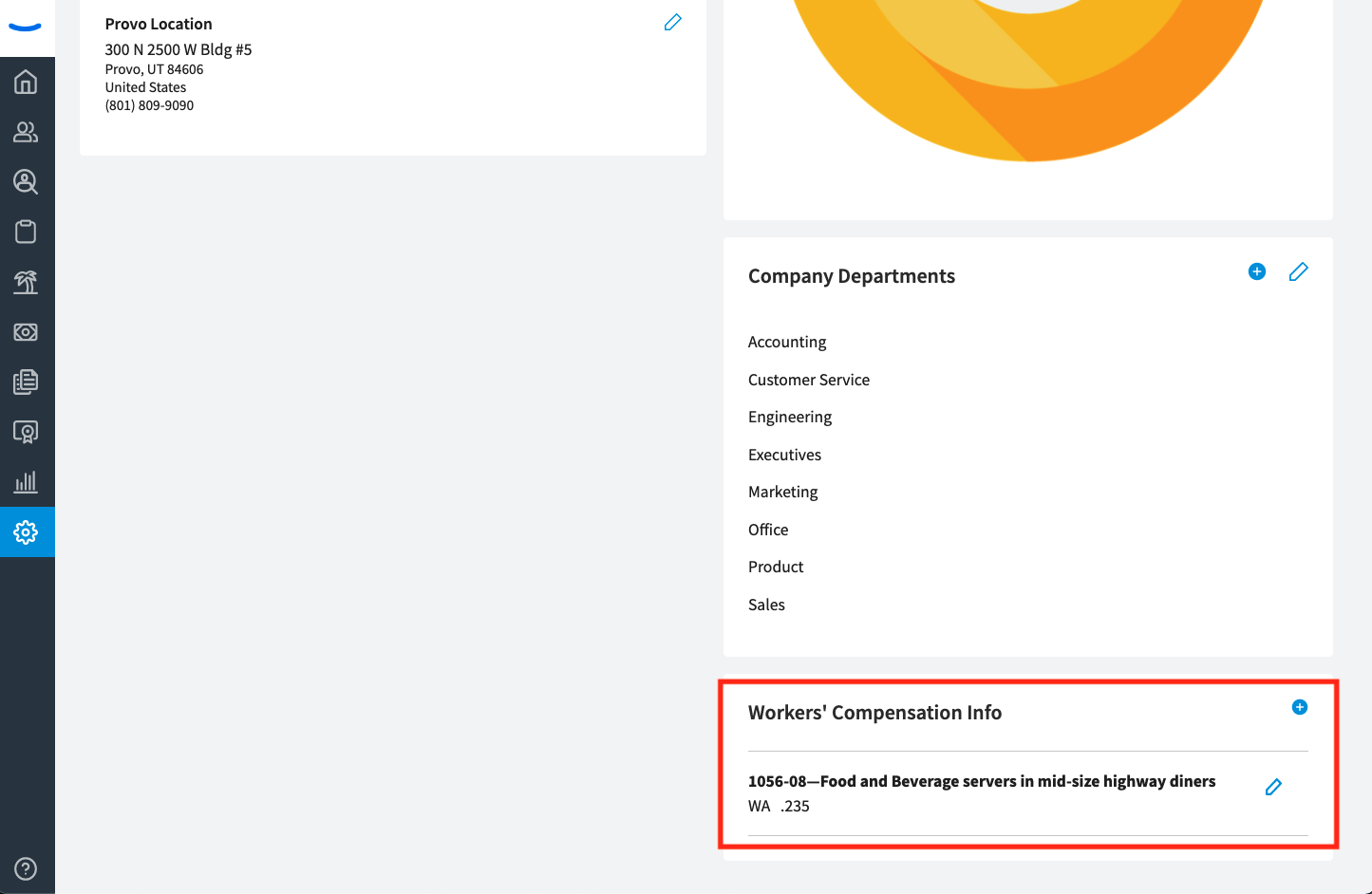Edit the 1056-08 workers' compensation entry

coord(1273,787)
